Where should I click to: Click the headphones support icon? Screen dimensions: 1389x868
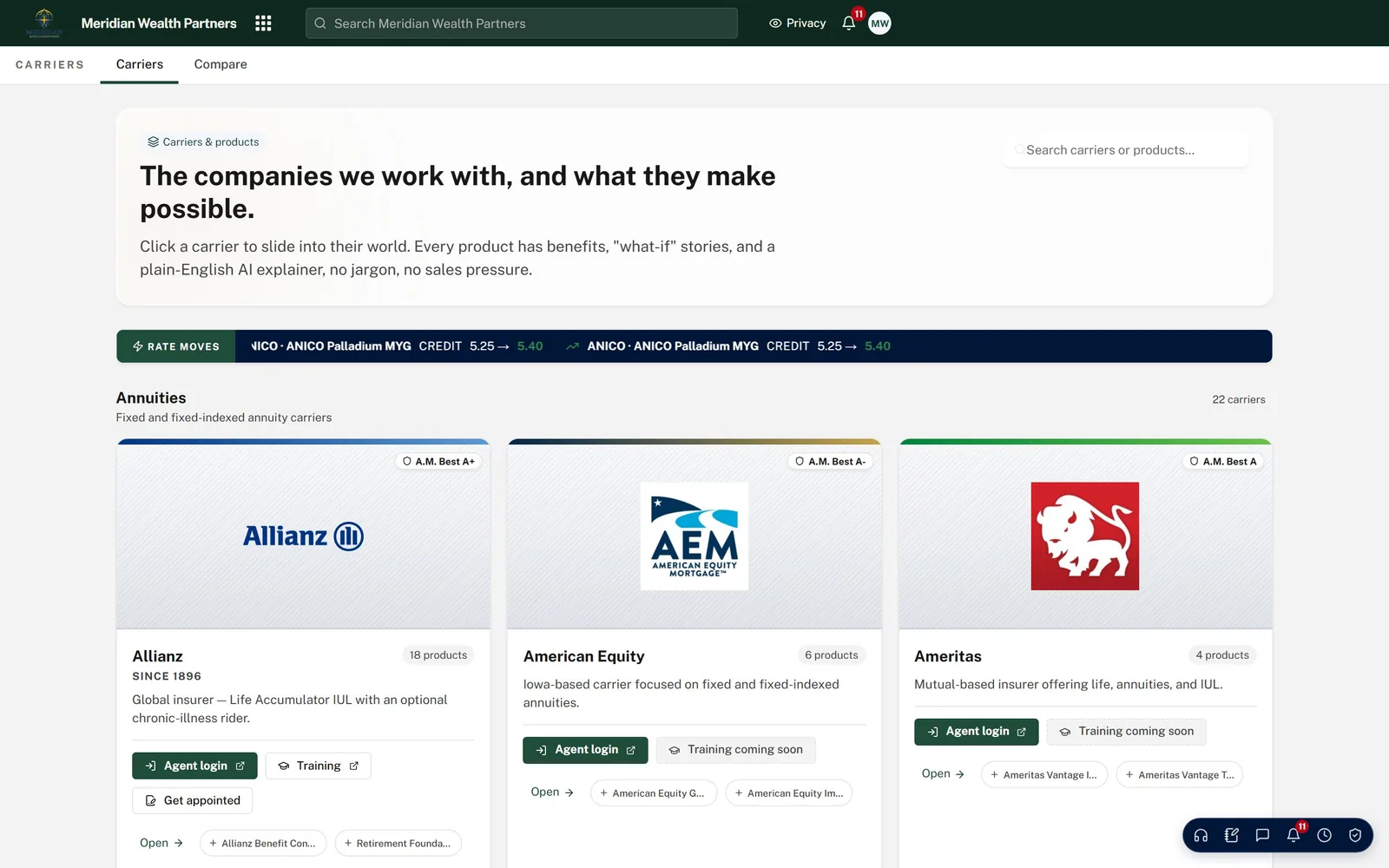[x=1201, y=835]
